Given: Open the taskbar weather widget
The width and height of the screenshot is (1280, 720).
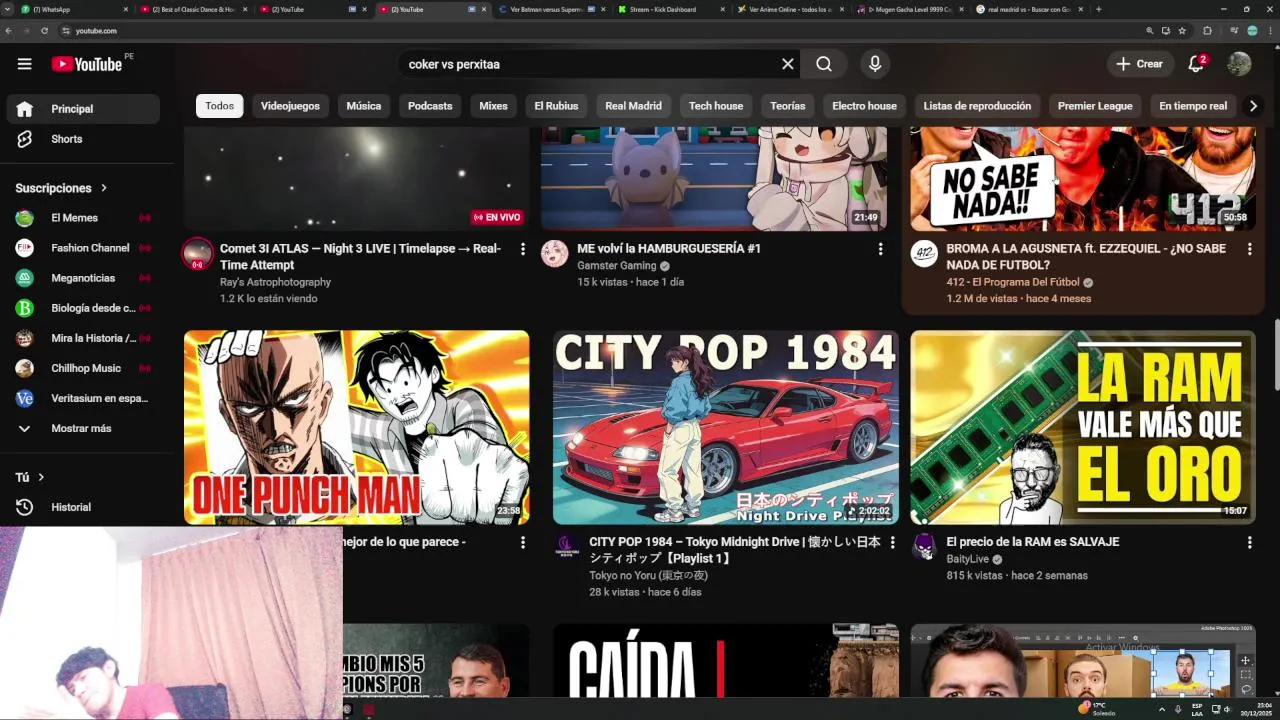Looking at the screenshot, I should (1097, 709).
